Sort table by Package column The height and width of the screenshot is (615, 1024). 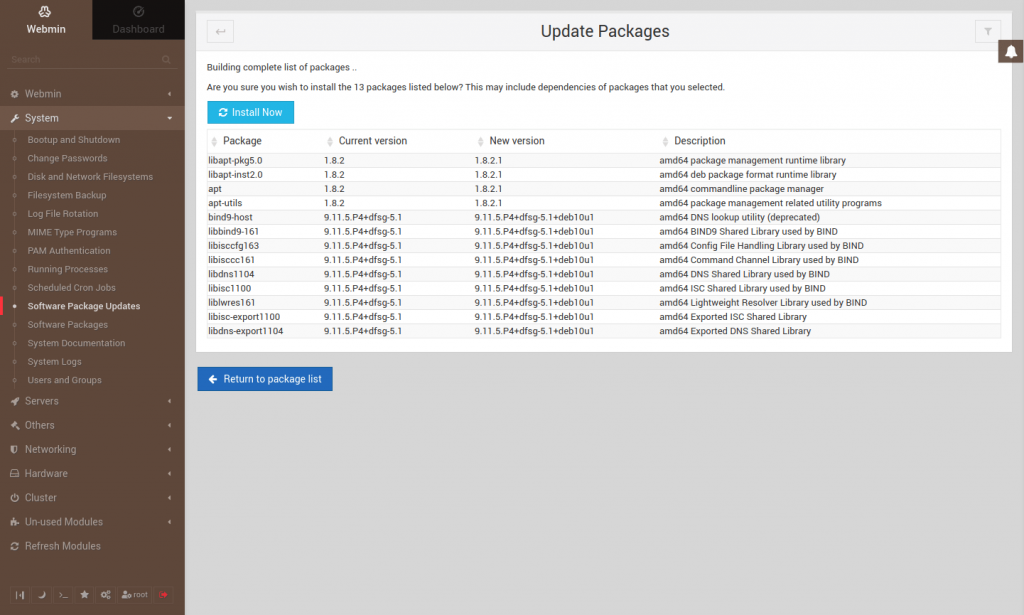(241, 141)
